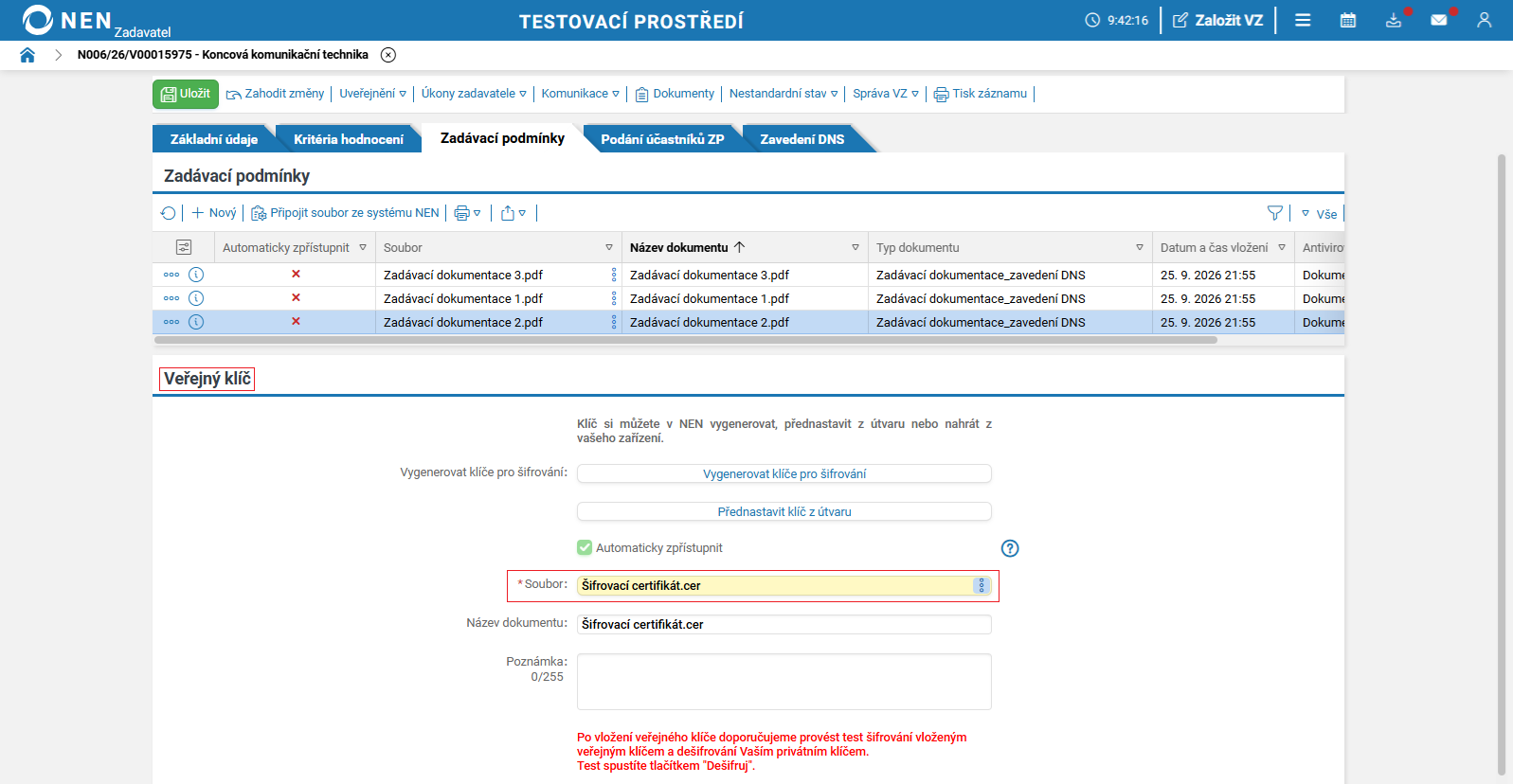The width and height of the screenshot is (1513, 784).
Task: Open Dokumenty from the toolbar
Action: click(x=675, y=94)
